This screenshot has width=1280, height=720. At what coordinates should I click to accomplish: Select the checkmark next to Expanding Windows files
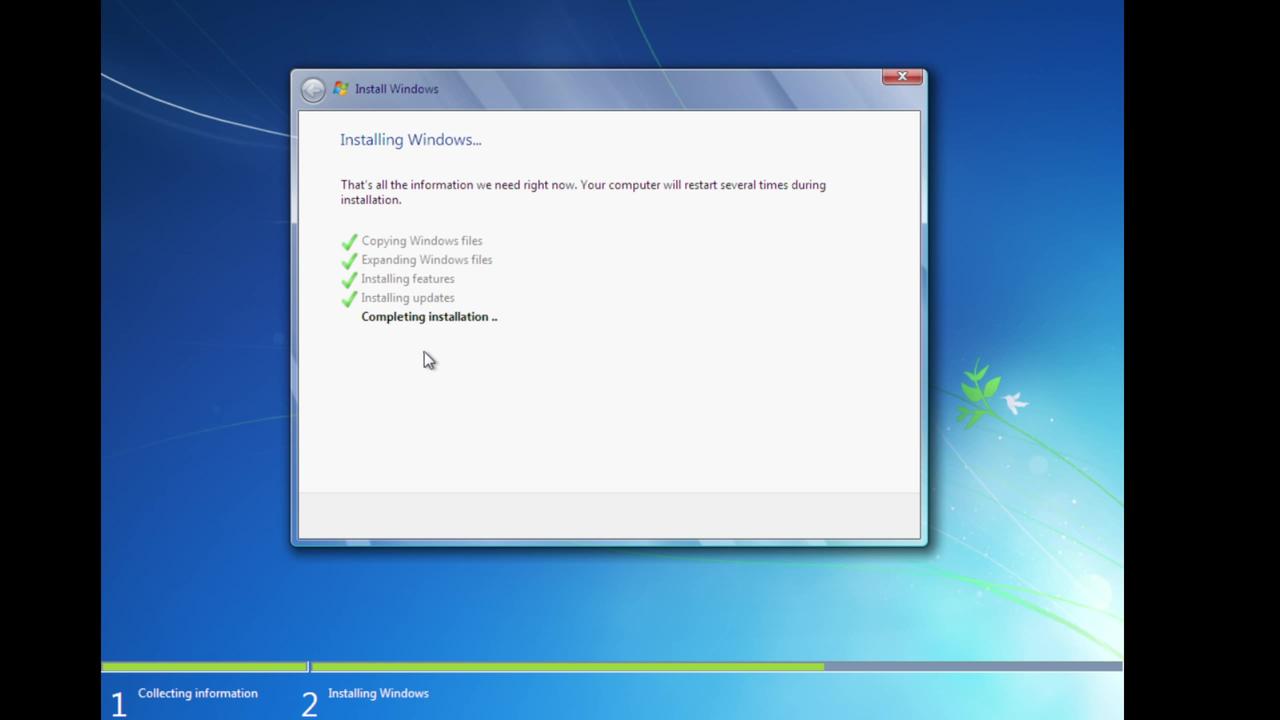[x=349, y=260]
